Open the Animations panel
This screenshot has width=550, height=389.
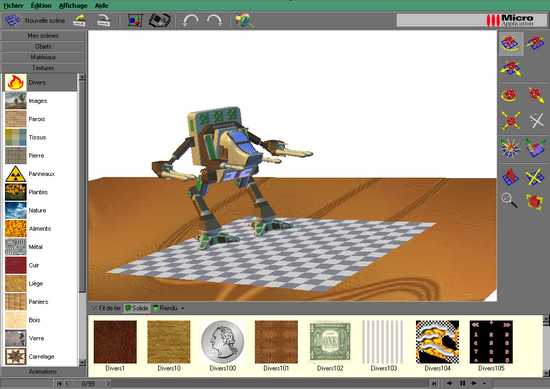43,371
